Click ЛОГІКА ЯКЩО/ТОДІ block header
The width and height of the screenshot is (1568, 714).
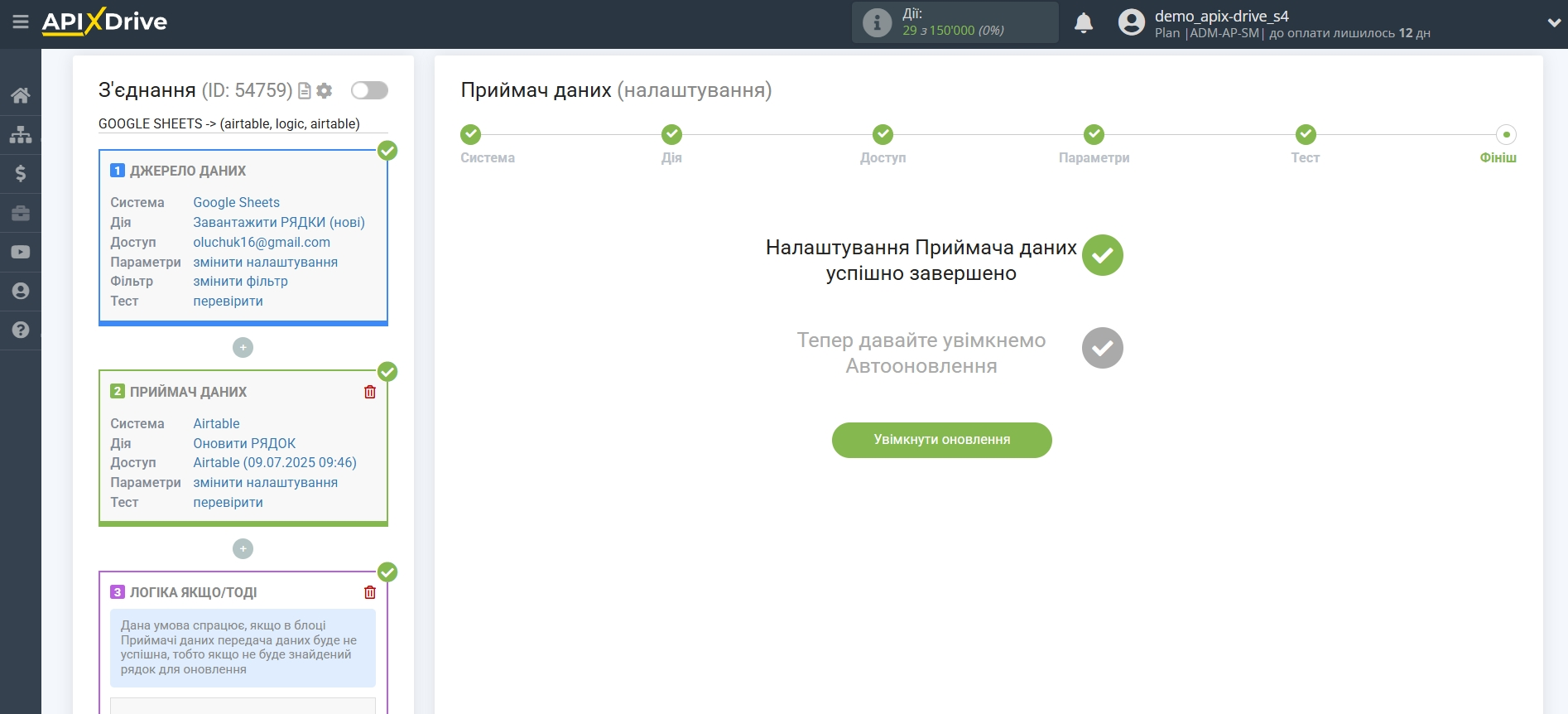[x=193, y=592]
